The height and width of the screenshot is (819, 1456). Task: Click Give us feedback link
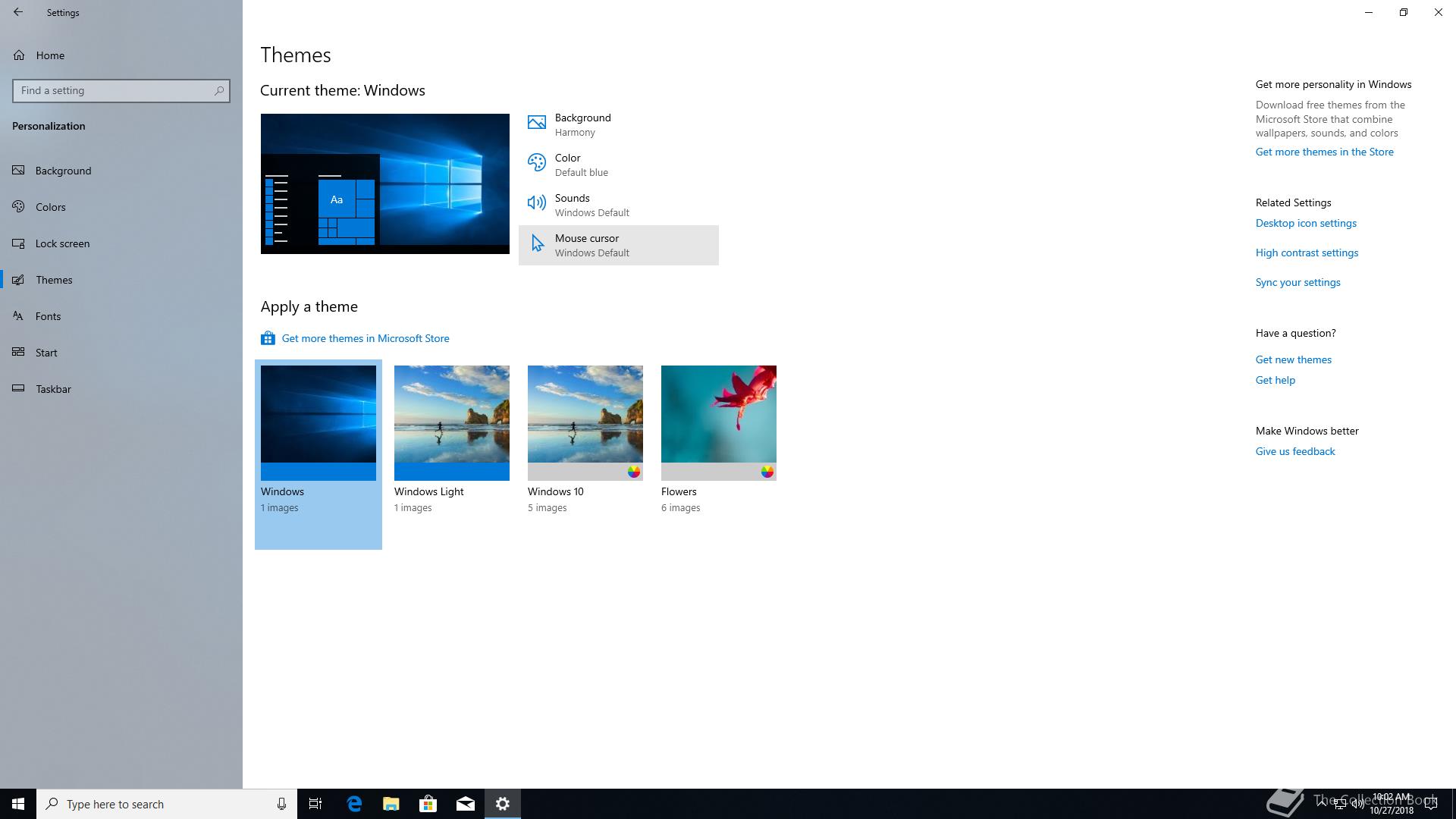pos(1295,451)
